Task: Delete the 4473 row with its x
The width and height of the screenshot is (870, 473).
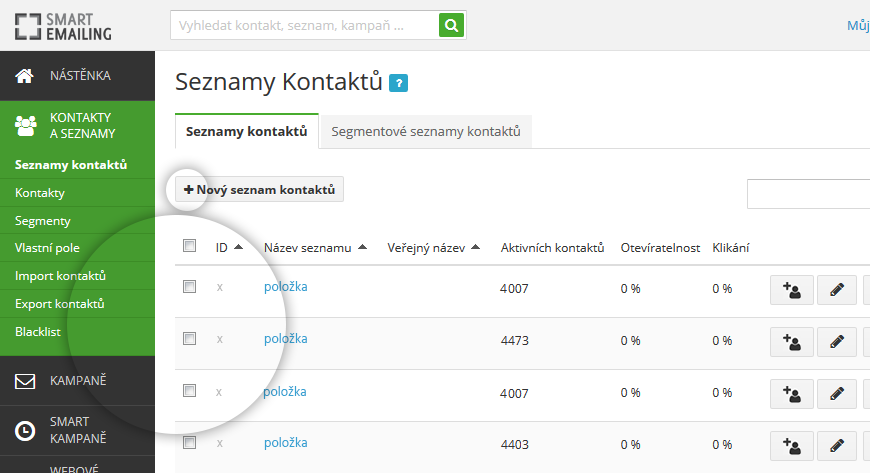Action: coord(220,339)
